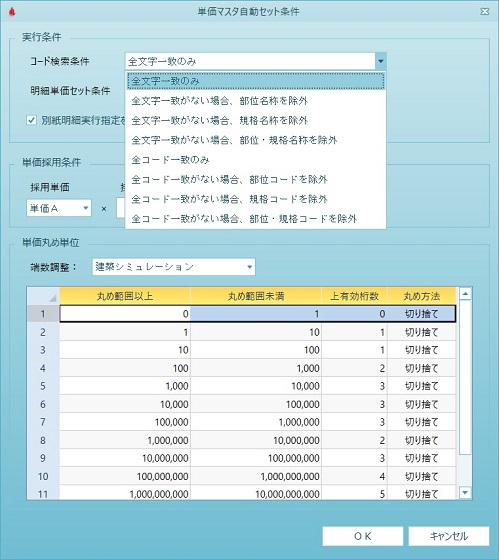Click 上有効桁数 cell in row 8

pos(355,440)
